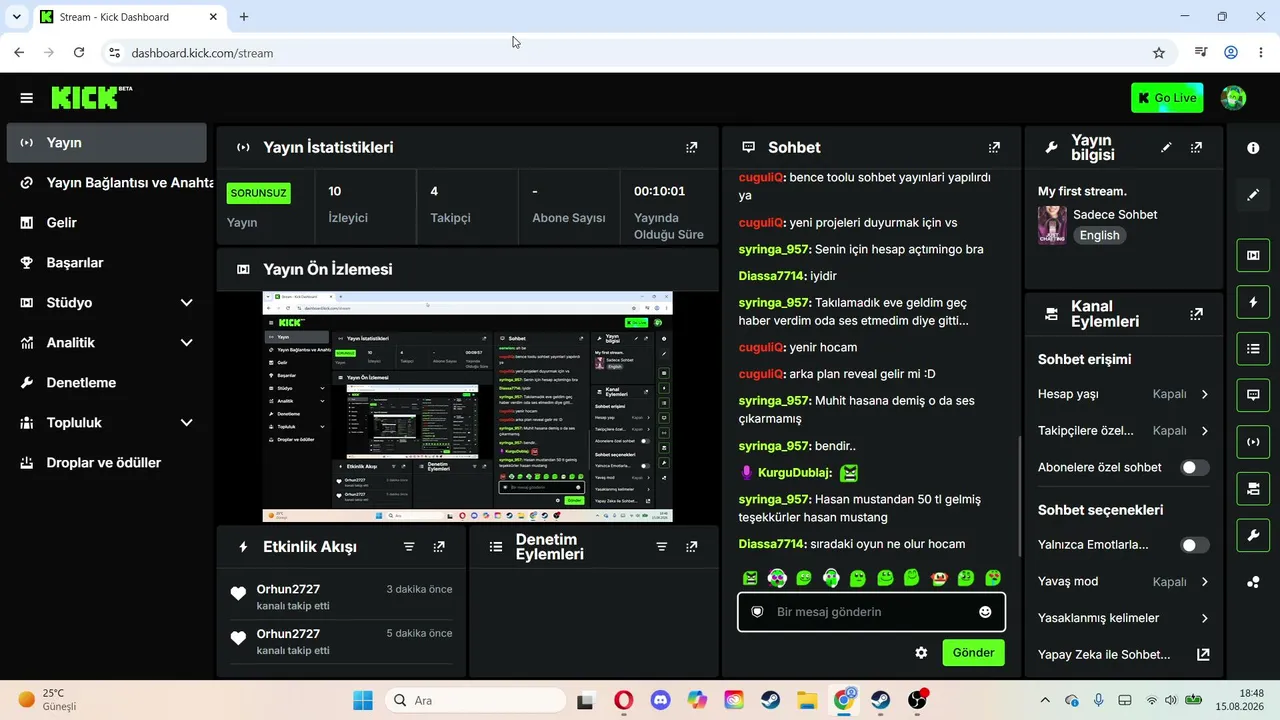Image resolution: width=1280 pixels, height=720 pixels.
Task: Open Takipçilere özel setting chevron
Action: (1204, 431)
